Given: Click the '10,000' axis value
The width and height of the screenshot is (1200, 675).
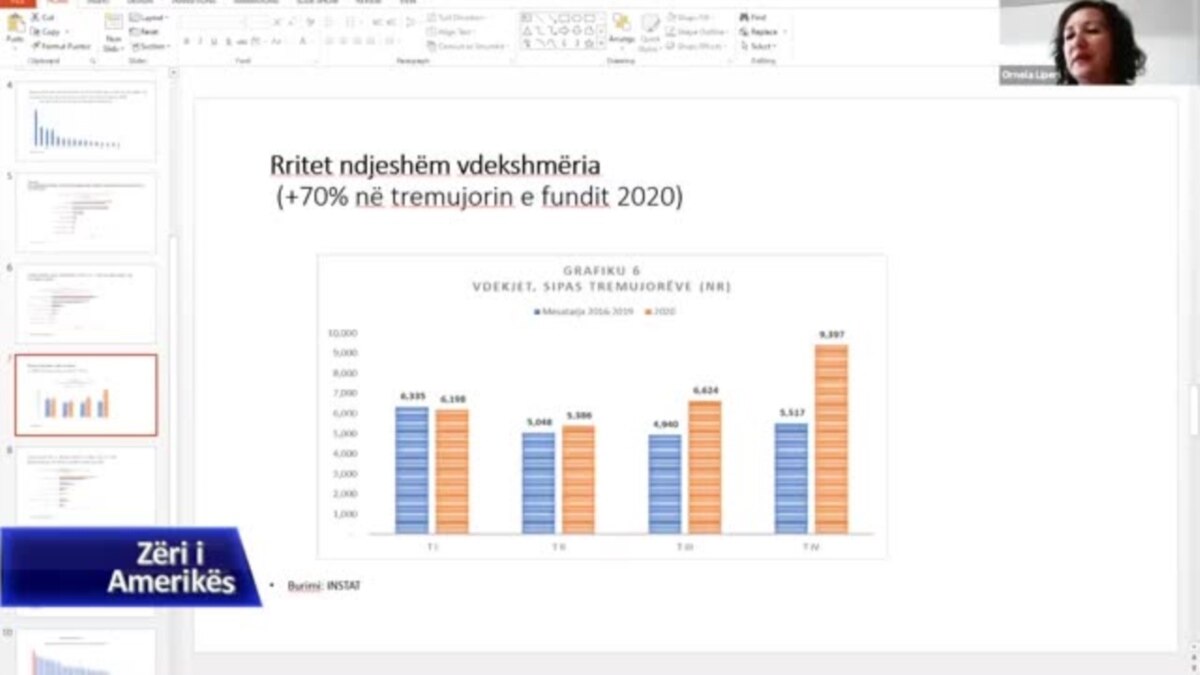Looking at the screenshot, I should (x=341, y=332).
